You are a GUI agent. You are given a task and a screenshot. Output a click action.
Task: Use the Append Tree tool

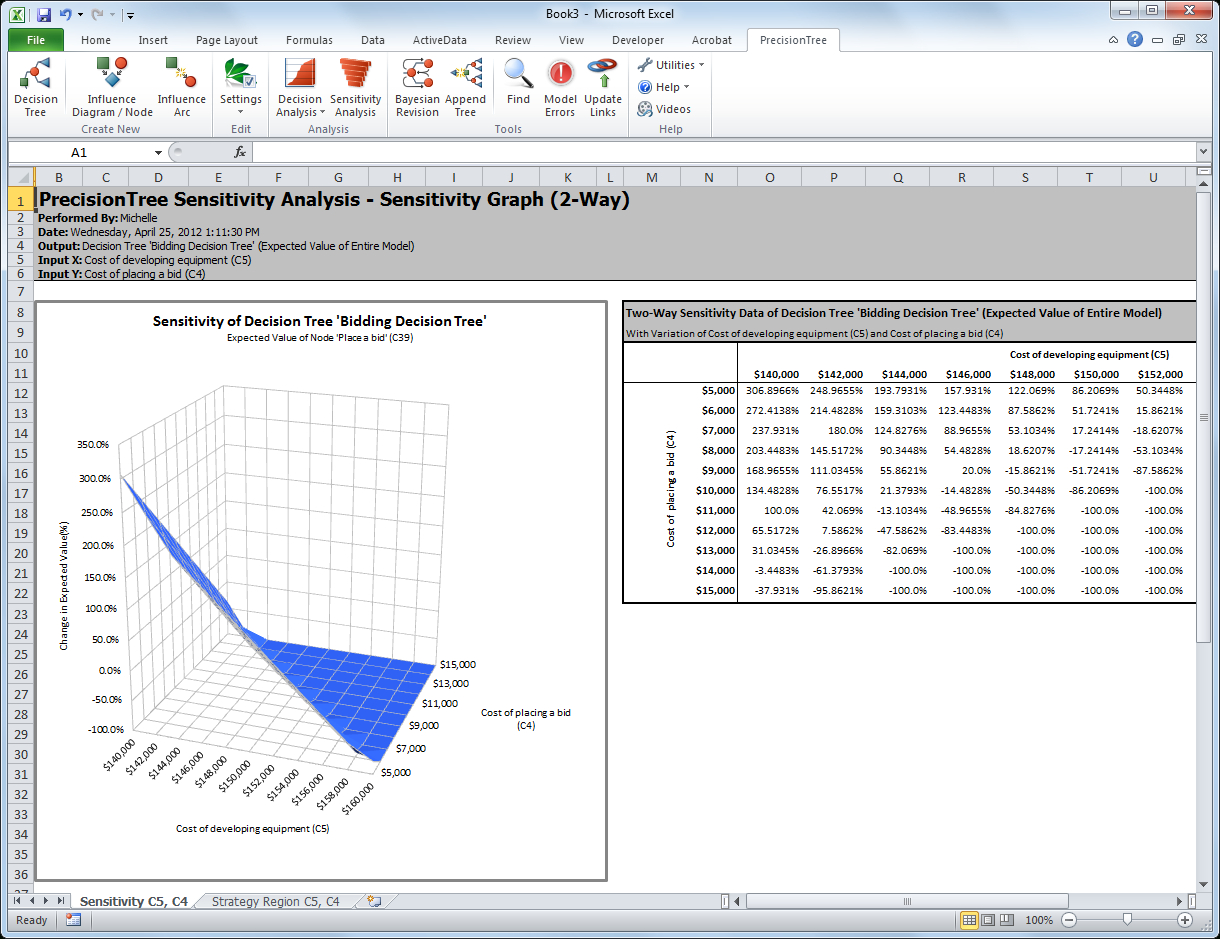tap(466, 88)
